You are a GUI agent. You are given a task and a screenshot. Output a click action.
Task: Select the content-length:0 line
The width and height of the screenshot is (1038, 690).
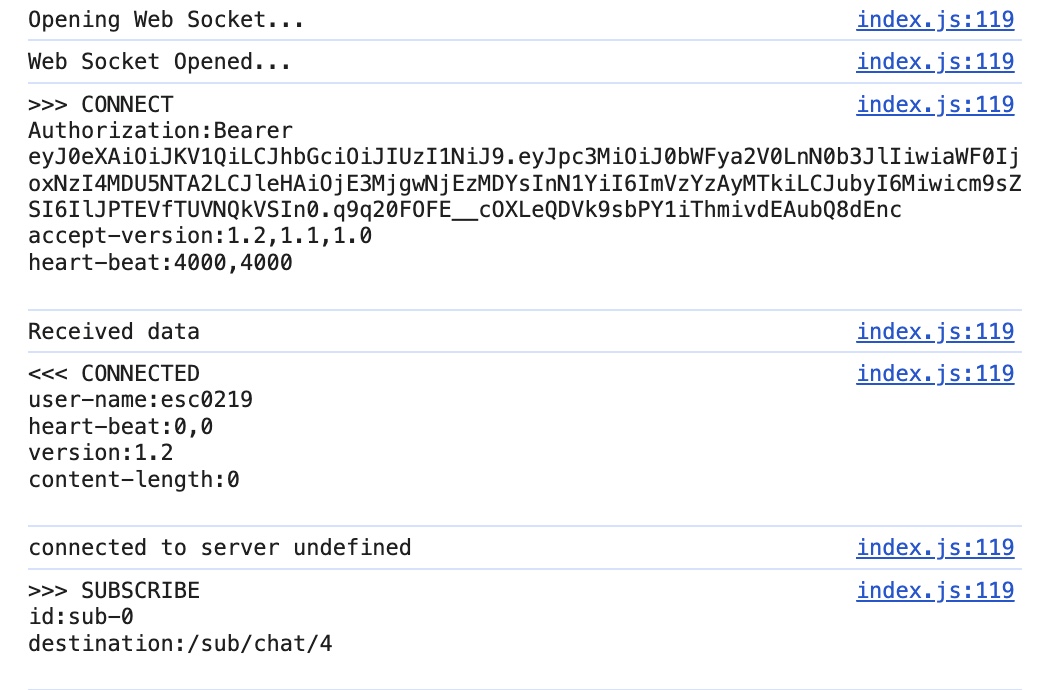(x=134, y=479)
